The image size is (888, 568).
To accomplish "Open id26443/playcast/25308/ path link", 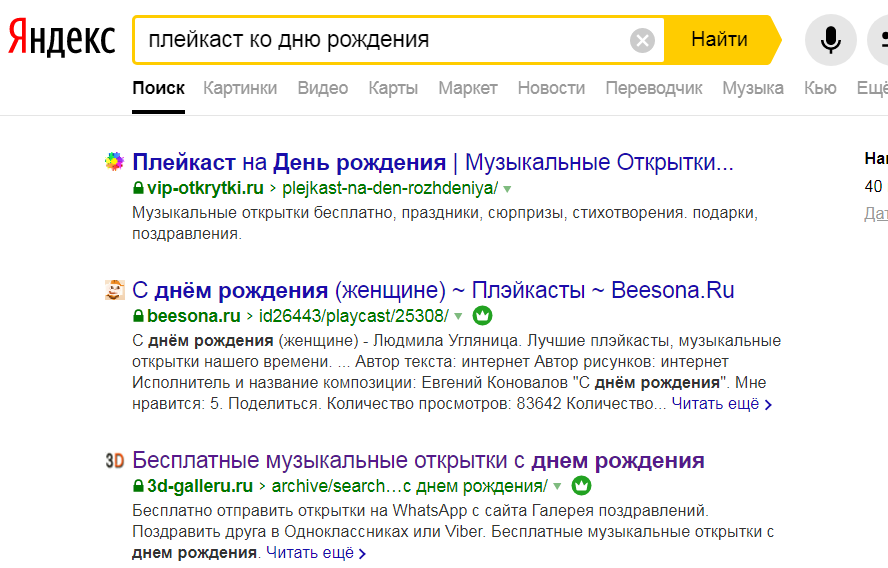I will (x=353, y=316).
